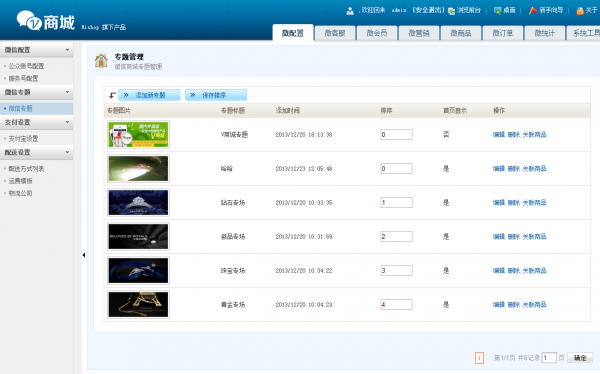
Task: Open the 微统计 tab
Action: click(x=545, y=33)
